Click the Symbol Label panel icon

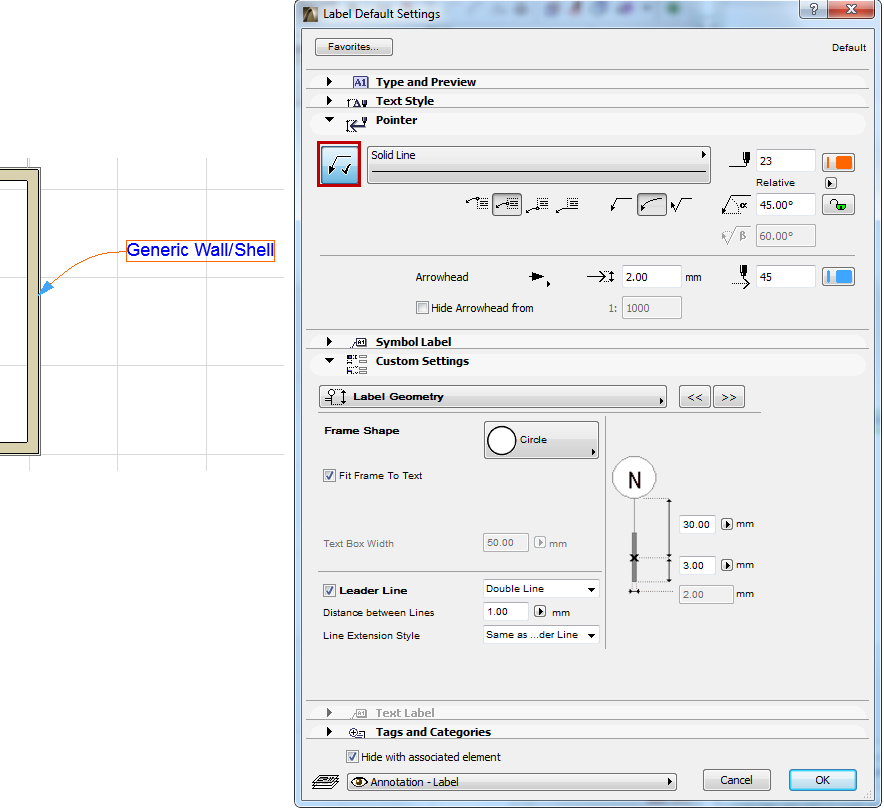point(359,342)
